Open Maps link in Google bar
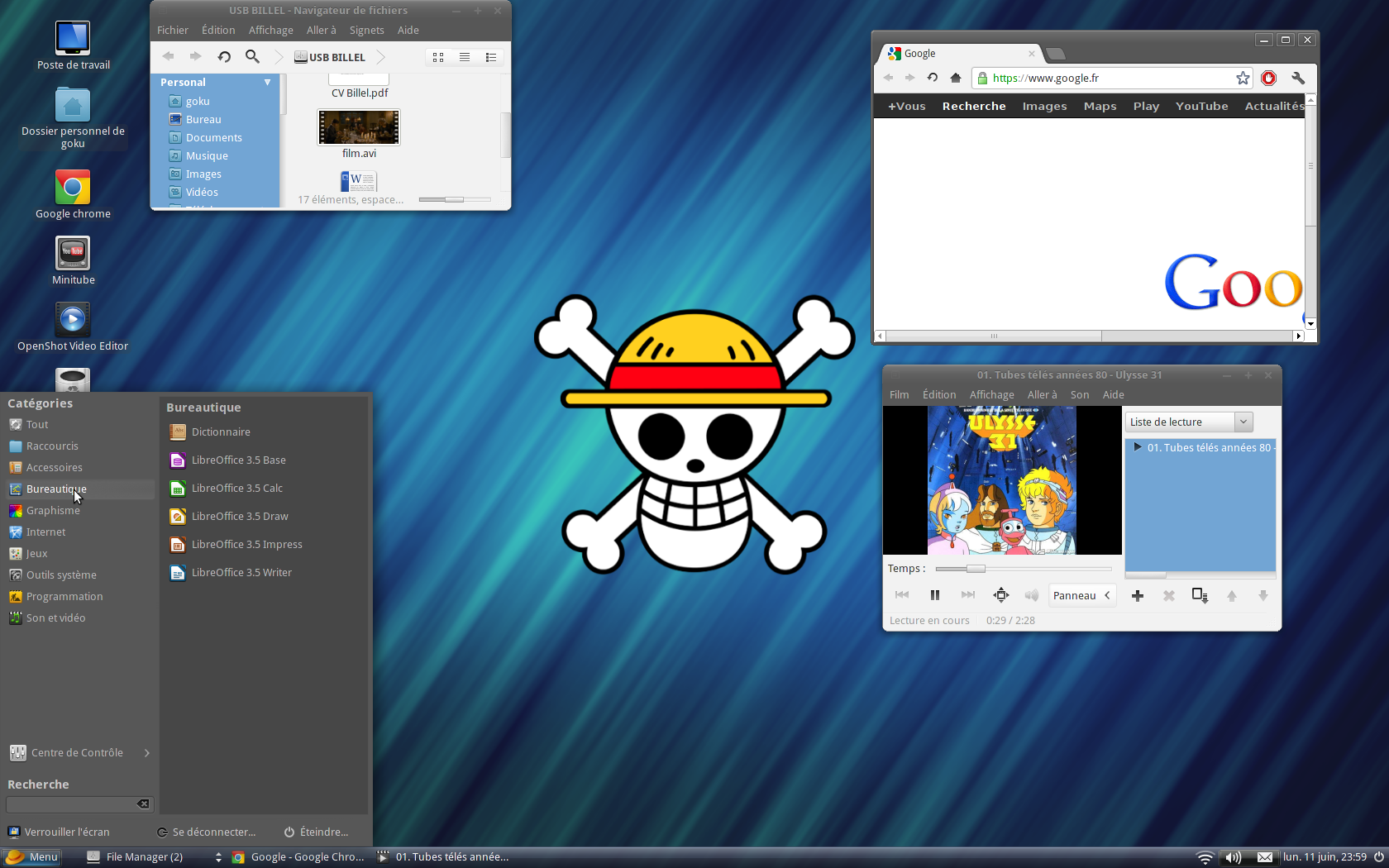1389x868 pixels. click(x=1100, y=106)
